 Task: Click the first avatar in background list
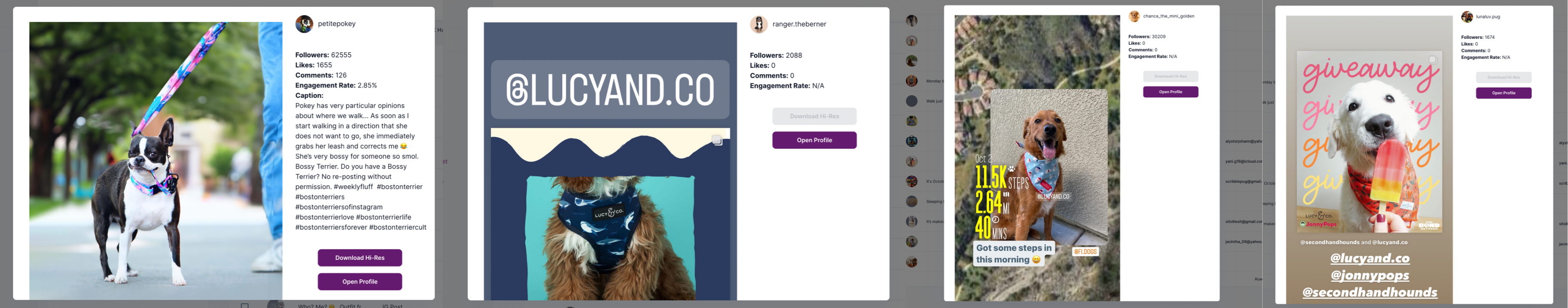point(911,21)
